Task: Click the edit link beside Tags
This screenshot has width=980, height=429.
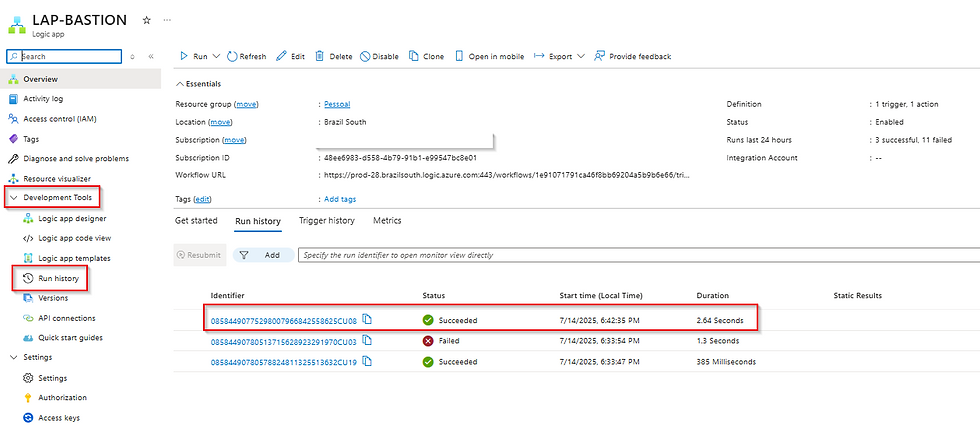Action: click(202, 199)
